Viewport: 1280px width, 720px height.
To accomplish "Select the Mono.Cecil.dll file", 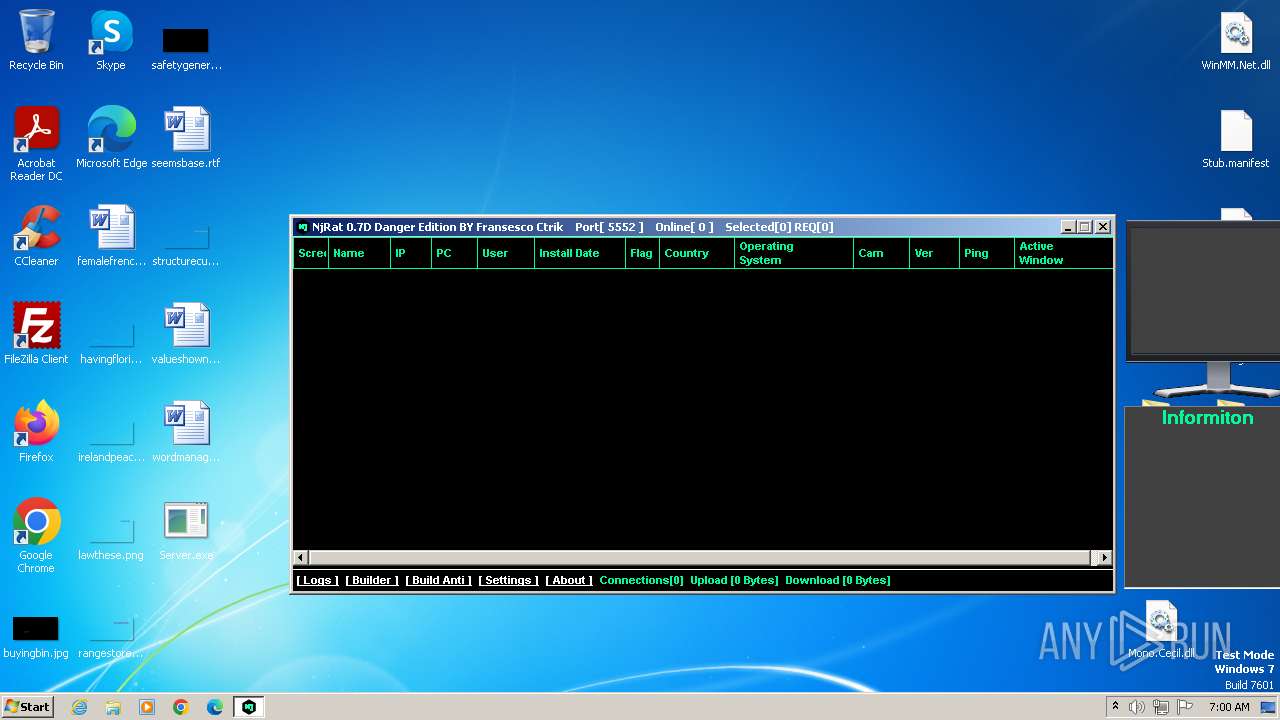I will coord(1161,628).
